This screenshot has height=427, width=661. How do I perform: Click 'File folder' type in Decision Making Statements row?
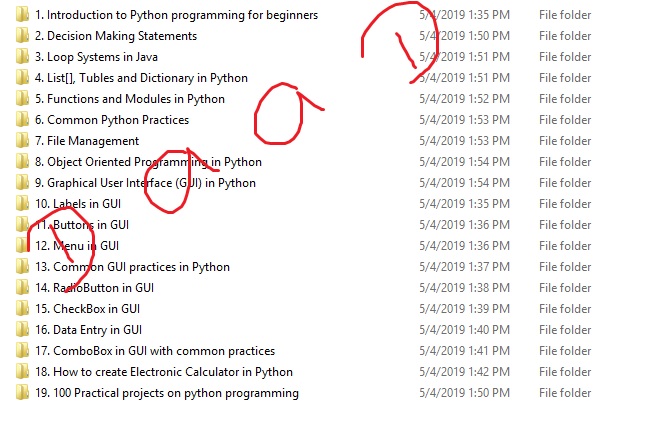565,36
